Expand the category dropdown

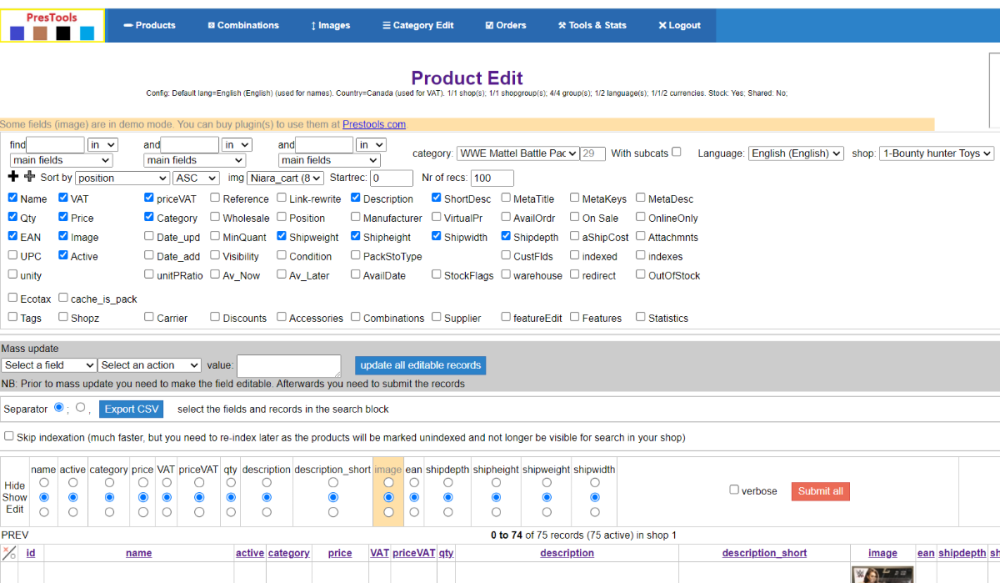click(x=517, y=153)
